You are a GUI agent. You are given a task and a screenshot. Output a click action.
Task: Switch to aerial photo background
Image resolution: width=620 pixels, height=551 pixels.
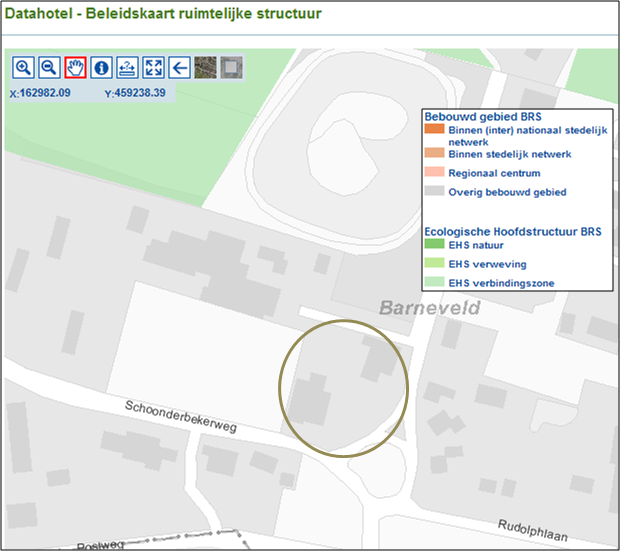[205, 67]
